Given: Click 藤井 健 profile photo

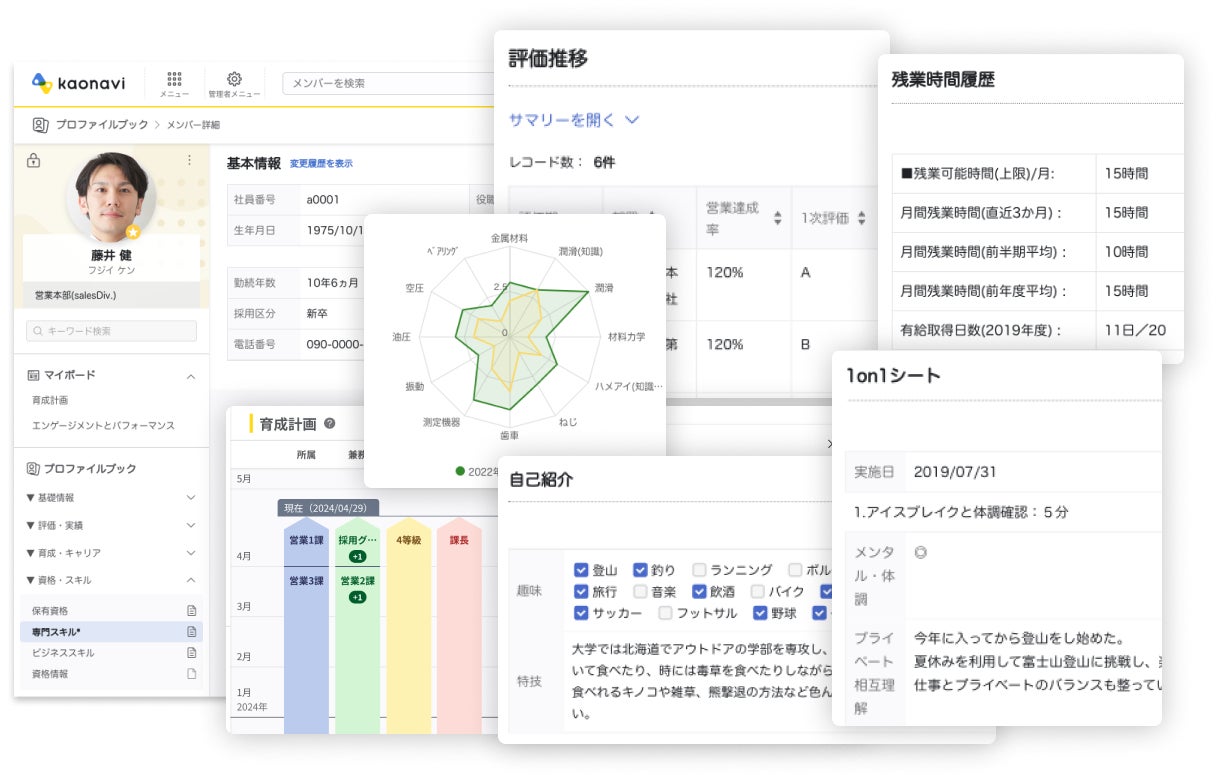Looking at the screenshot, I should 111,196.
